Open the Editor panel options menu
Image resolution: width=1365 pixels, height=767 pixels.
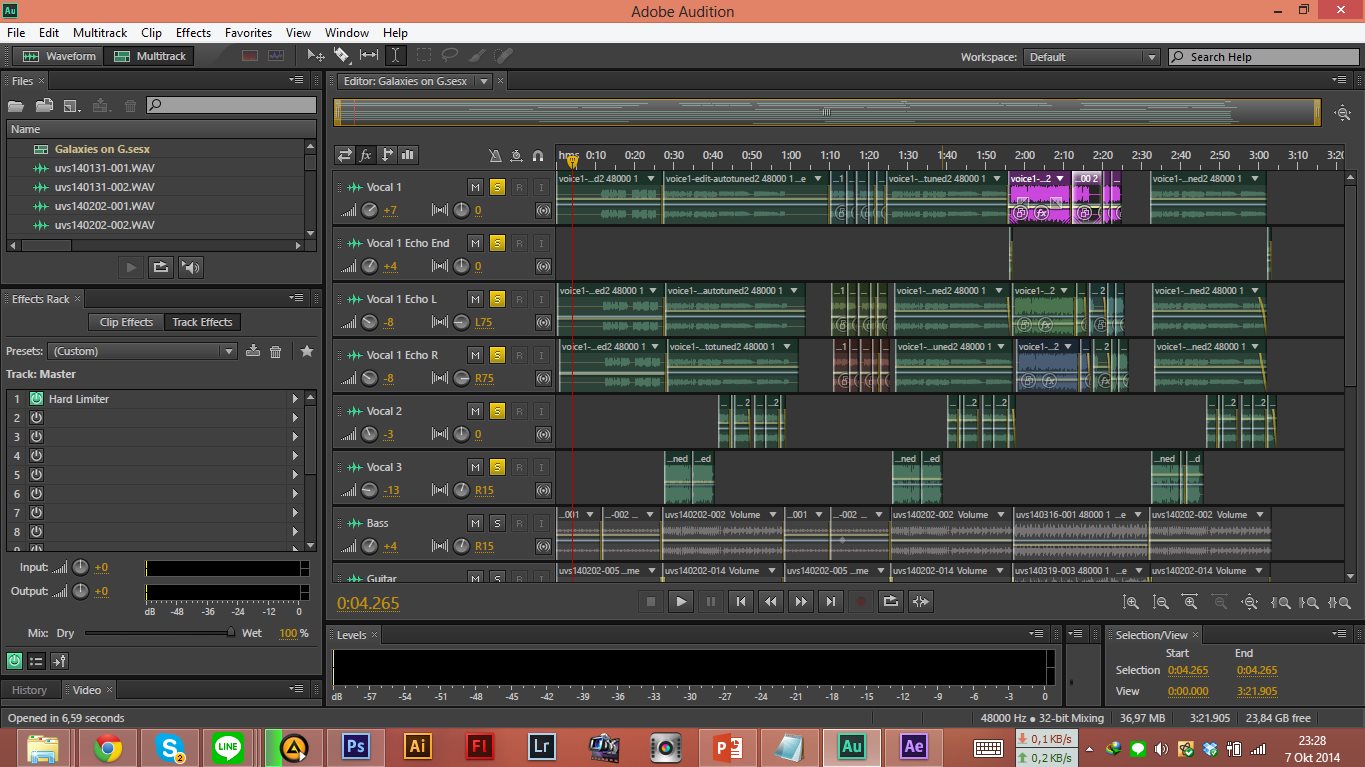pos(1340,79)
